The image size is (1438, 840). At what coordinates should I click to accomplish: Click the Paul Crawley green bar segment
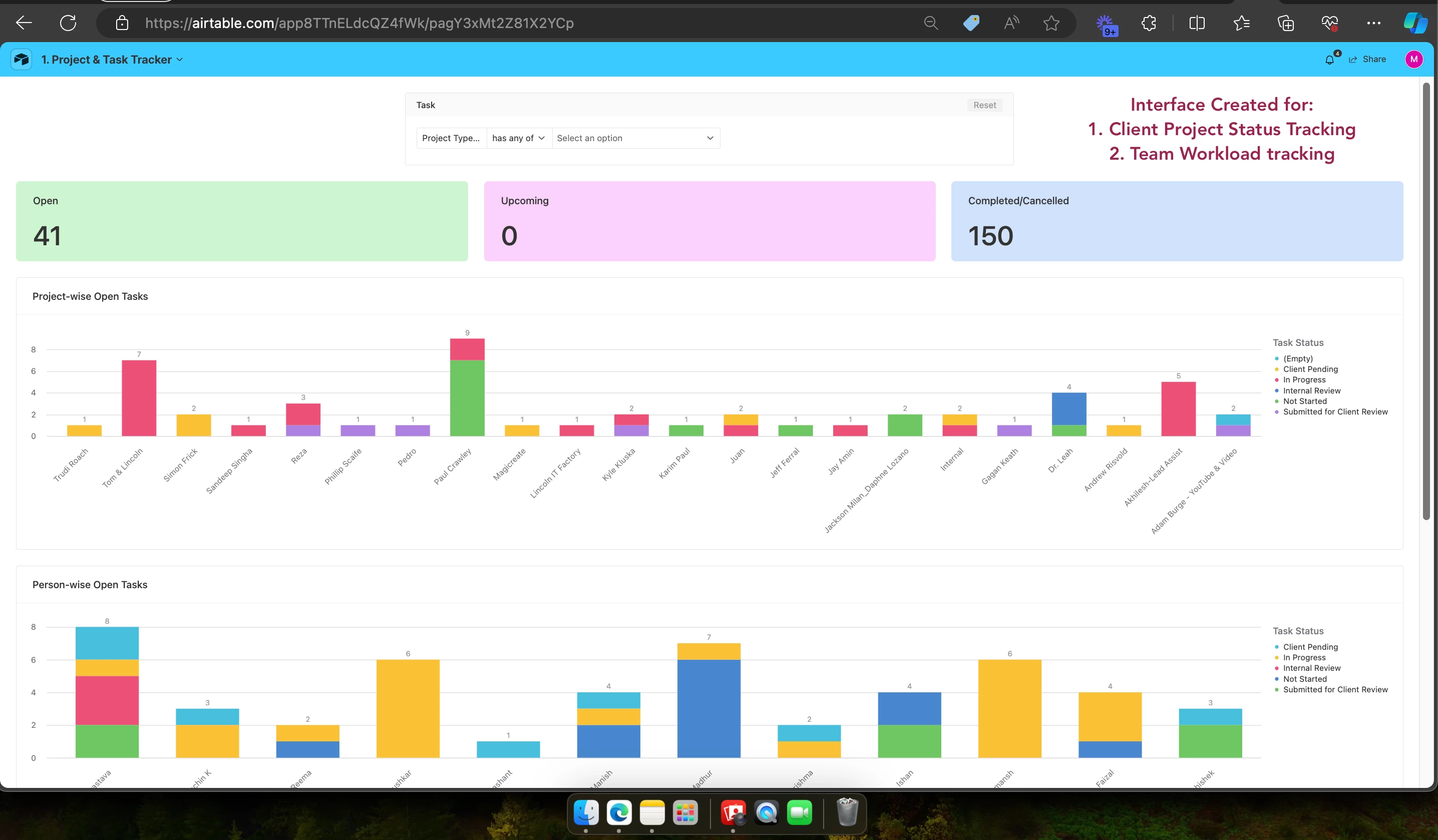click(x=467, y=398)
